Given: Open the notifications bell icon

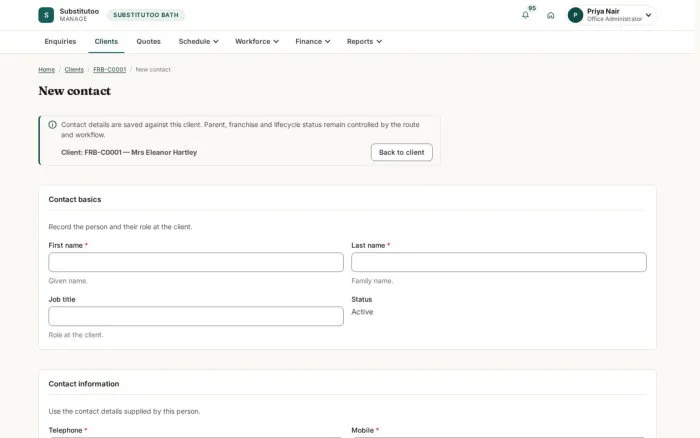Looking at the screenshot, I should pos(525,15).
